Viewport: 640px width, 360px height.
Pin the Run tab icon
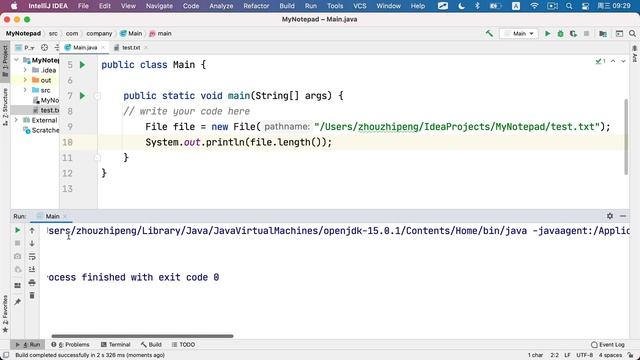click(18, 302)
